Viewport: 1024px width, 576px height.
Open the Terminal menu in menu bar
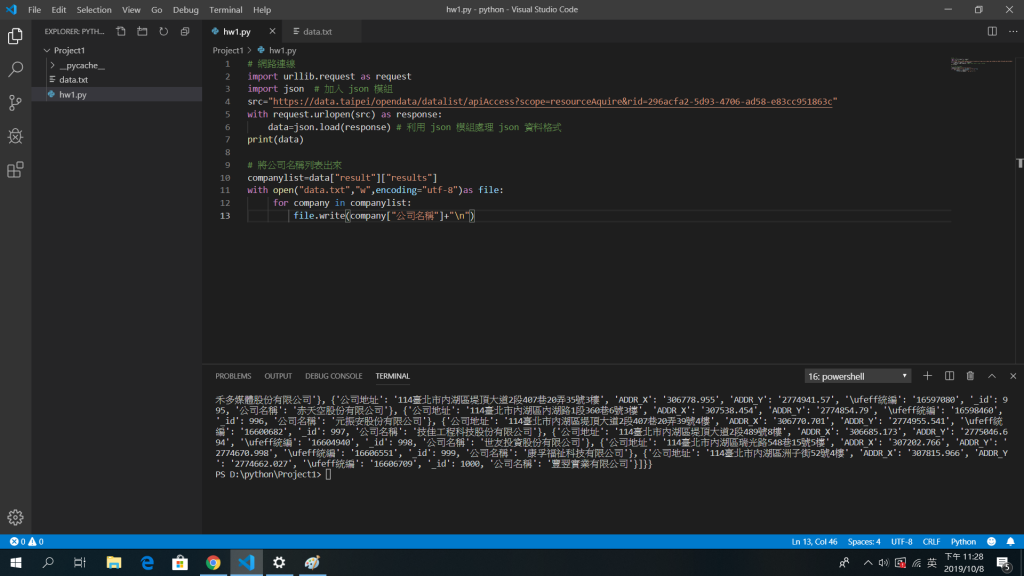(225, 10)
